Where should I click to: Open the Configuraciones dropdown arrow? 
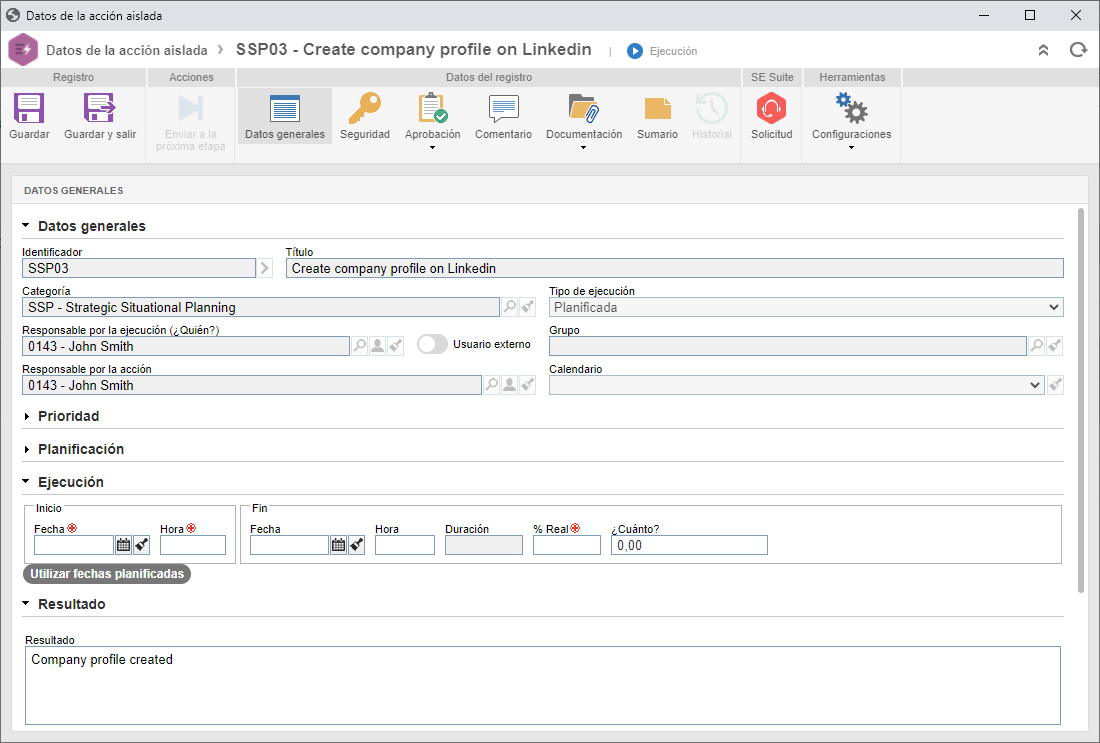click(851, 148)
